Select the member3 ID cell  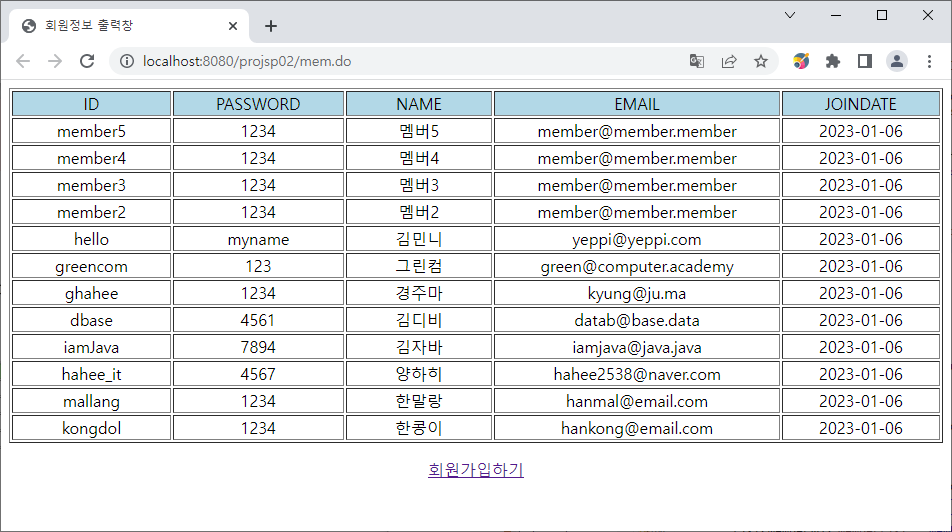[91, 185]
